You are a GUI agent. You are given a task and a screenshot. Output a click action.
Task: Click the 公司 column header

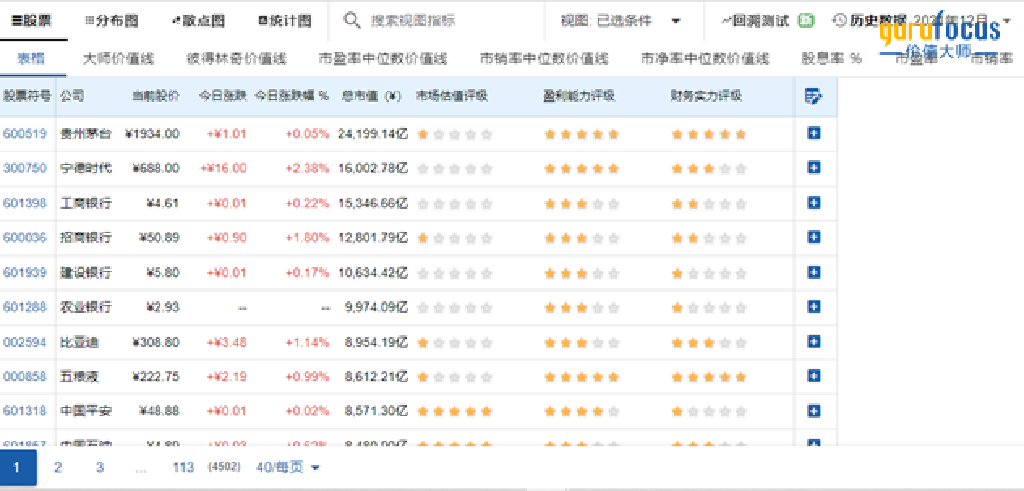(72, 97)
